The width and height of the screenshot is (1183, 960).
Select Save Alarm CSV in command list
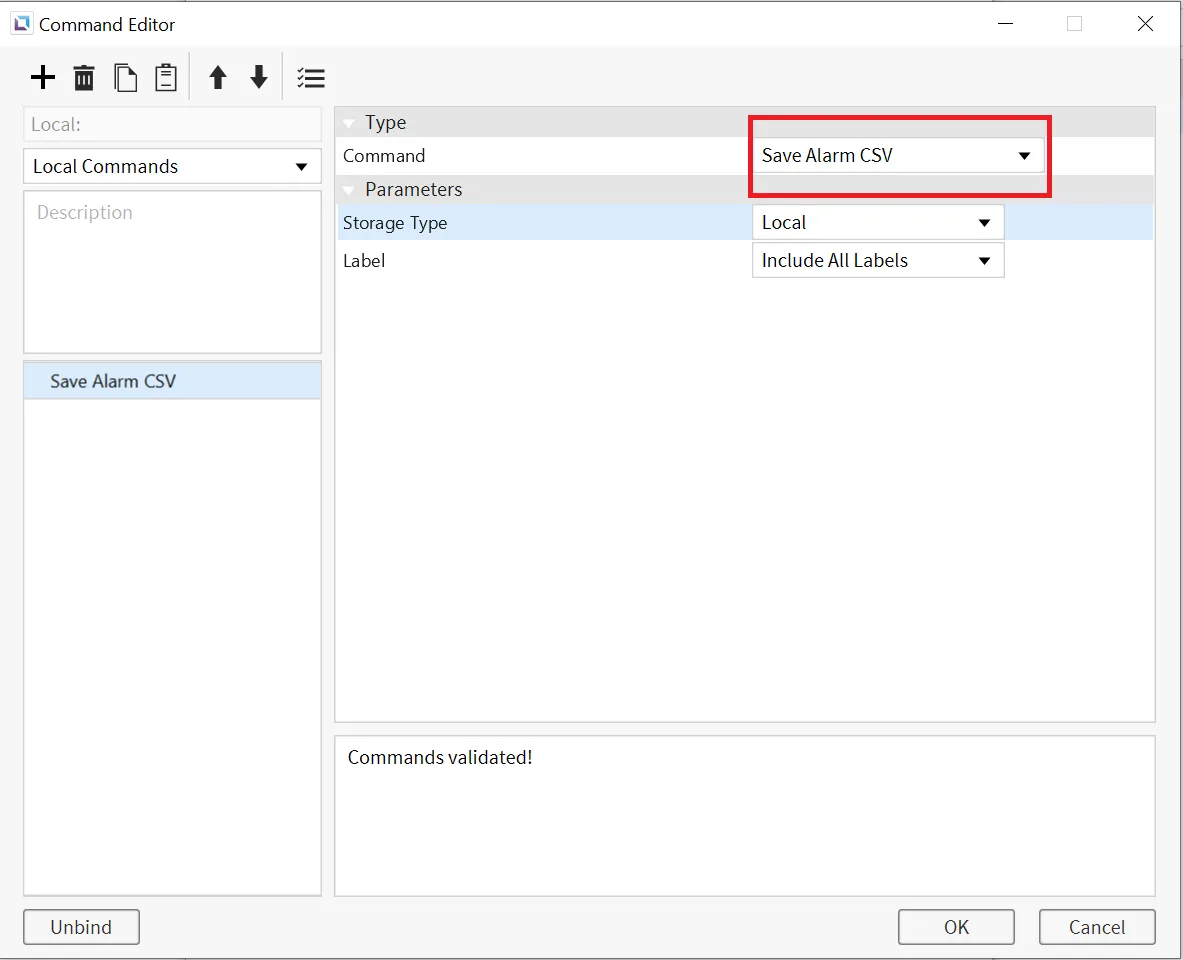coord(113,381)
